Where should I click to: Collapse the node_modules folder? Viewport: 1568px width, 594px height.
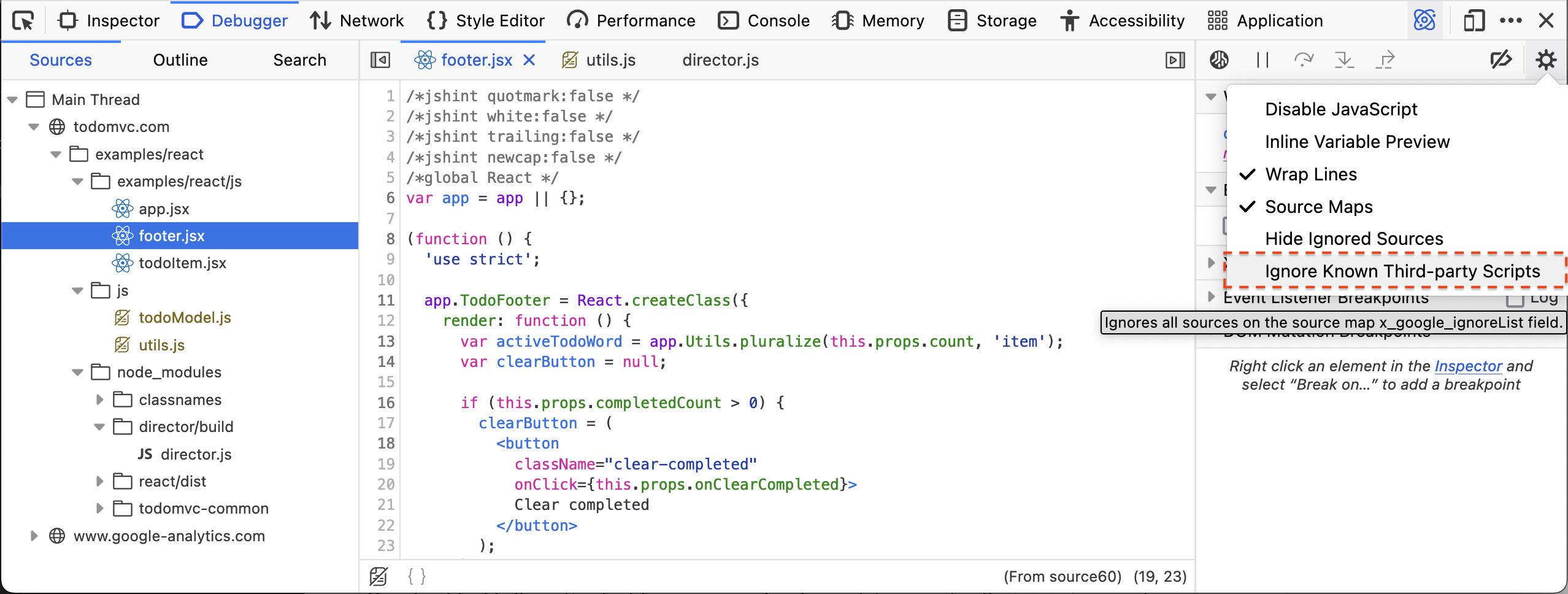click(78, 372)
